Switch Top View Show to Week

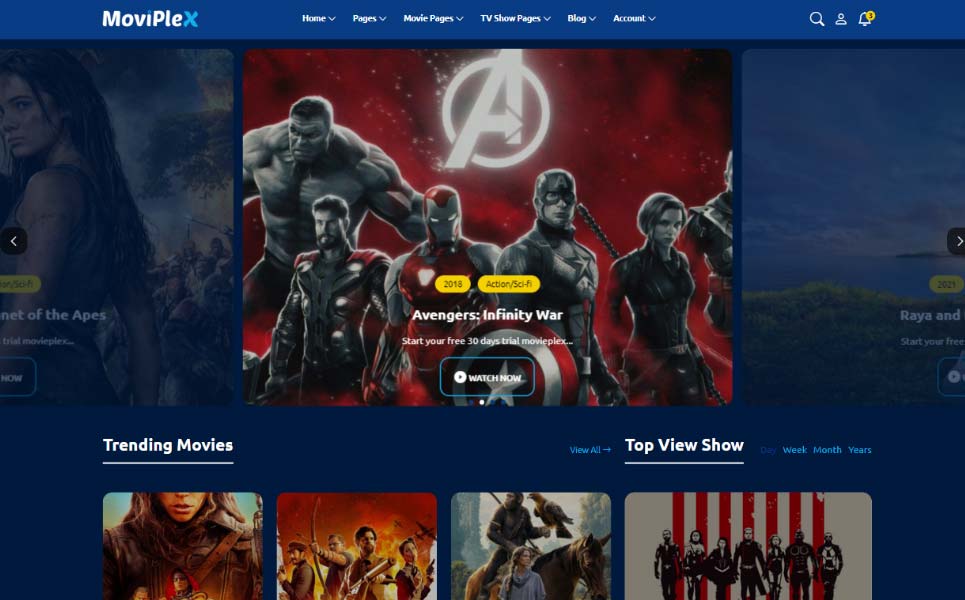coord(794,450)
